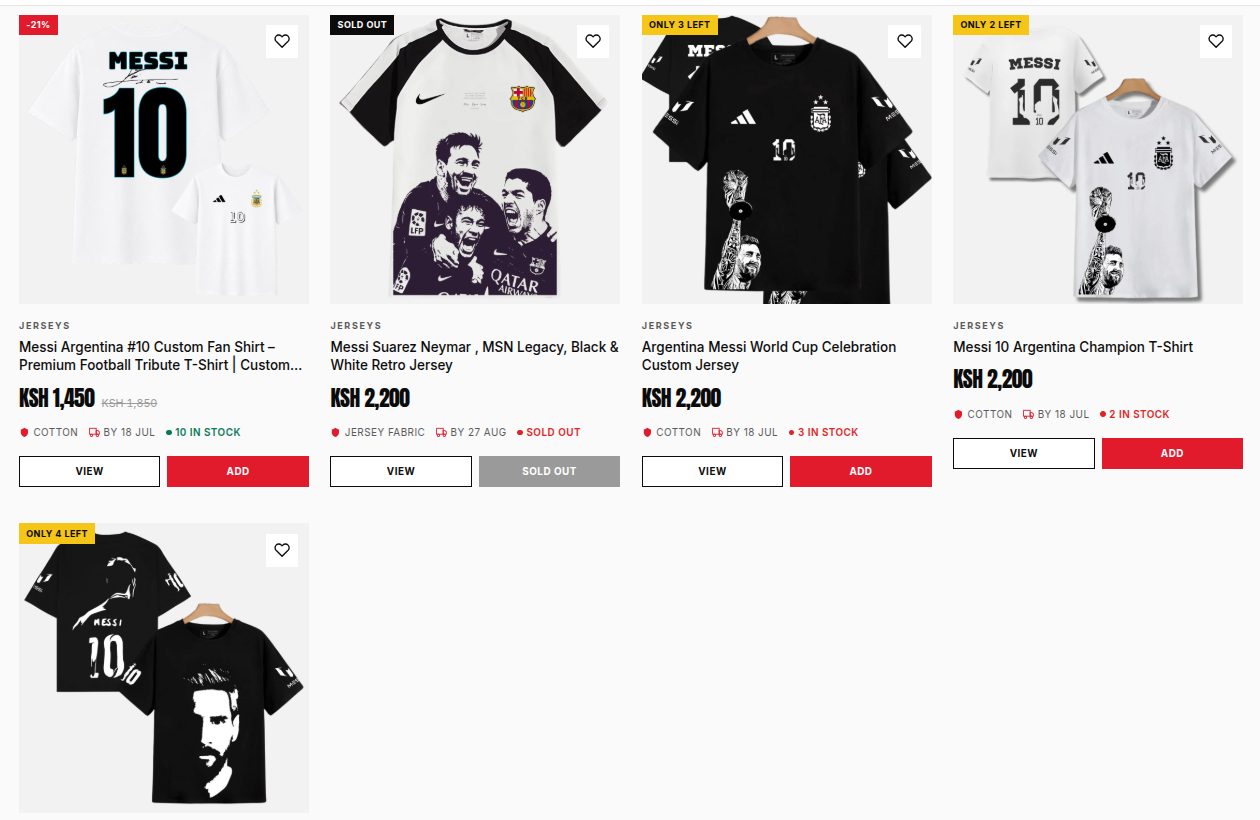Screen dimensions: 1260x820
Task: Click the 'Only 3 Left' yellow badge
Action: coord(680,24)
